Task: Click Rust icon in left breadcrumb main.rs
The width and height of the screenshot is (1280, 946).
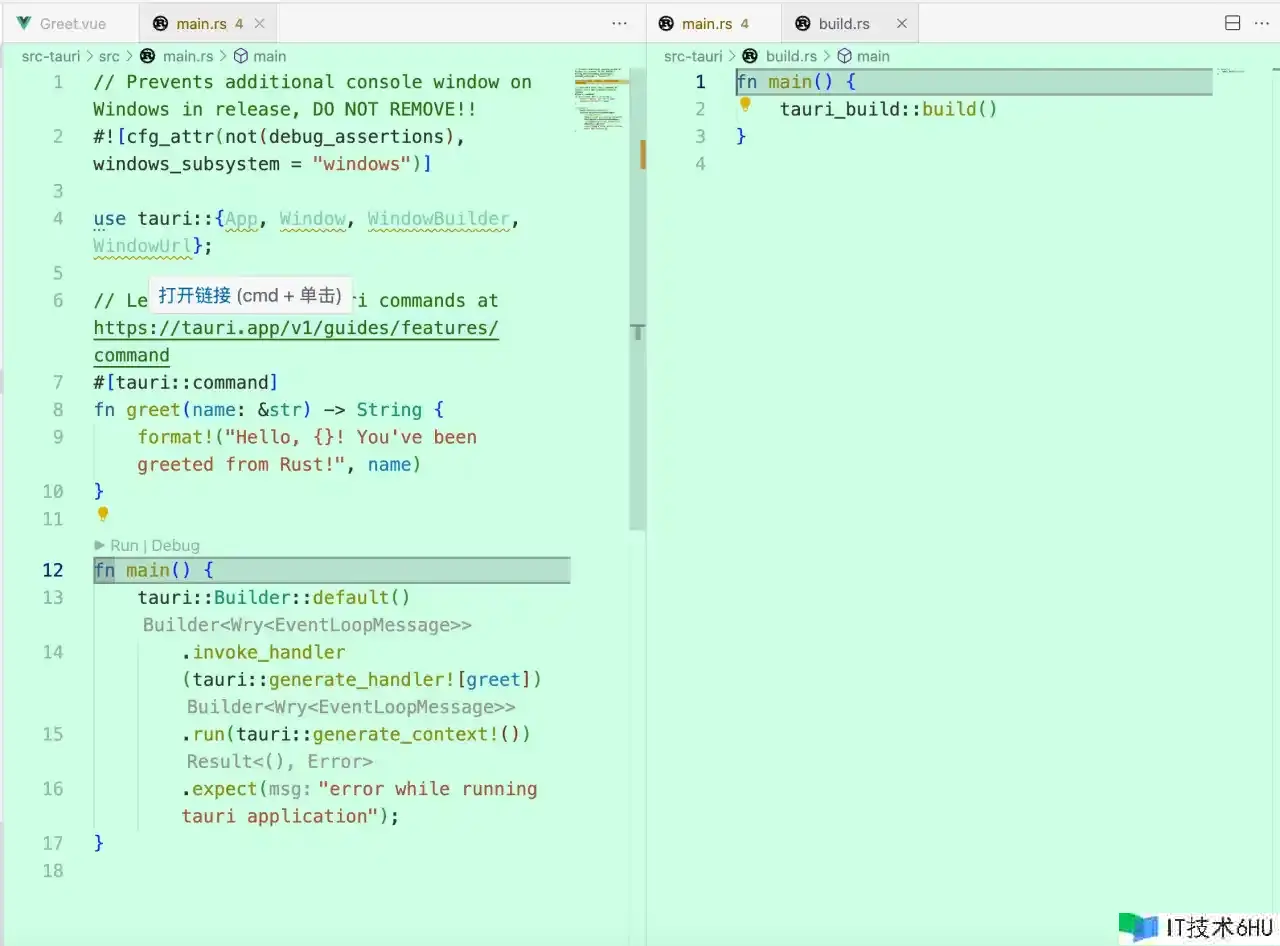Action: click(x=148, y=56)
